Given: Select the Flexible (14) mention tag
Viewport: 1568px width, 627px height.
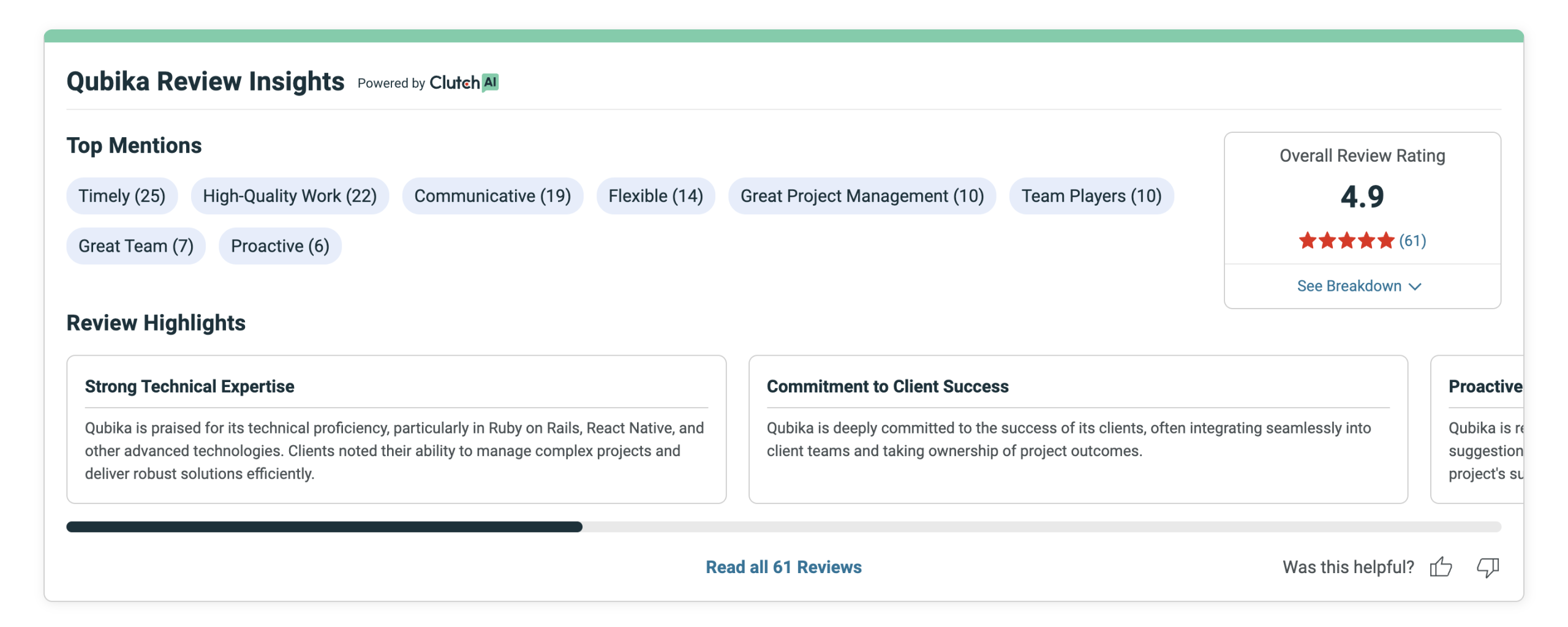Looking at the screenshot, I should tap(655, 196).
